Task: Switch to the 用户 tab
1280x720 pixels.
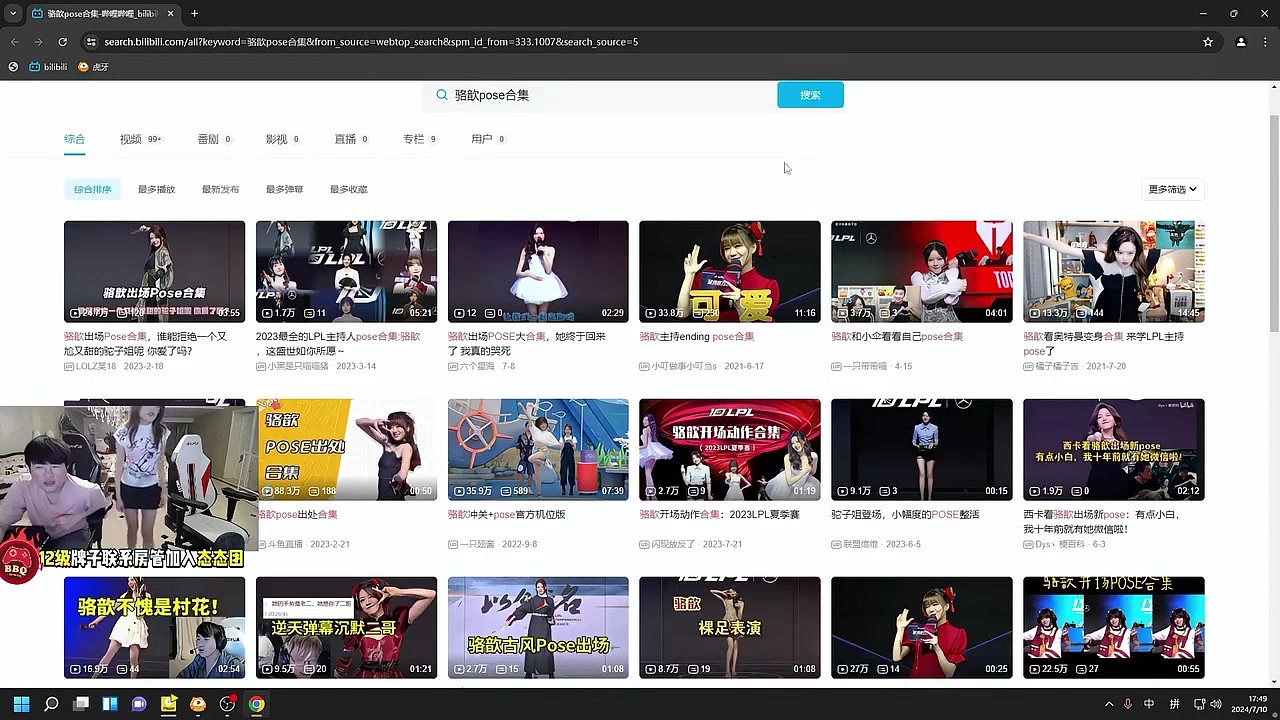Action: [487, 139]
